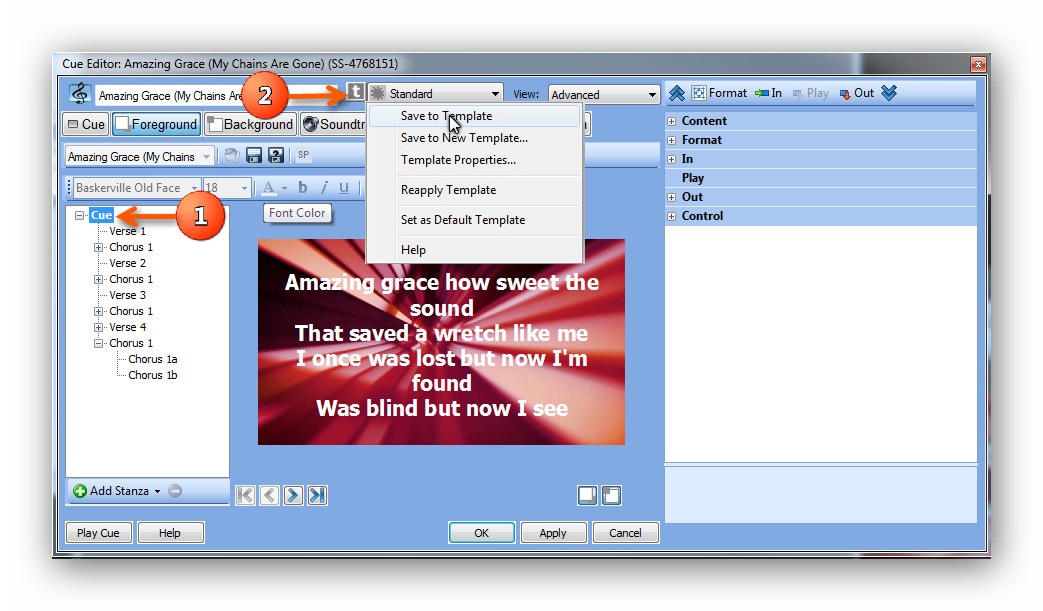The width and height of the screenshot is (1043, 611).
Task: Open the font color dropdown arrow
Action: click(285, 188)
